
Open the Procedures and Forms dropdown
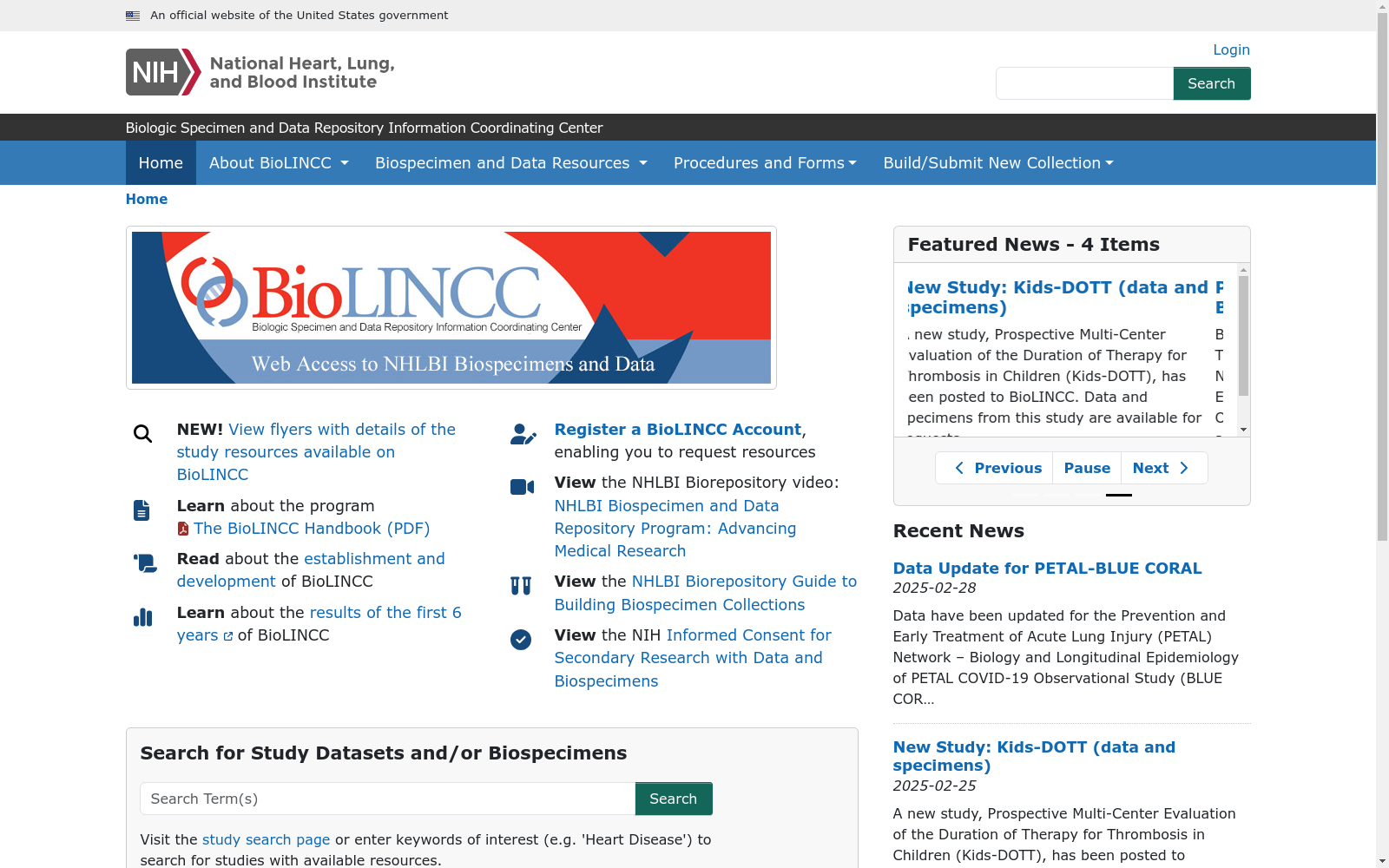tap(765, 163)
